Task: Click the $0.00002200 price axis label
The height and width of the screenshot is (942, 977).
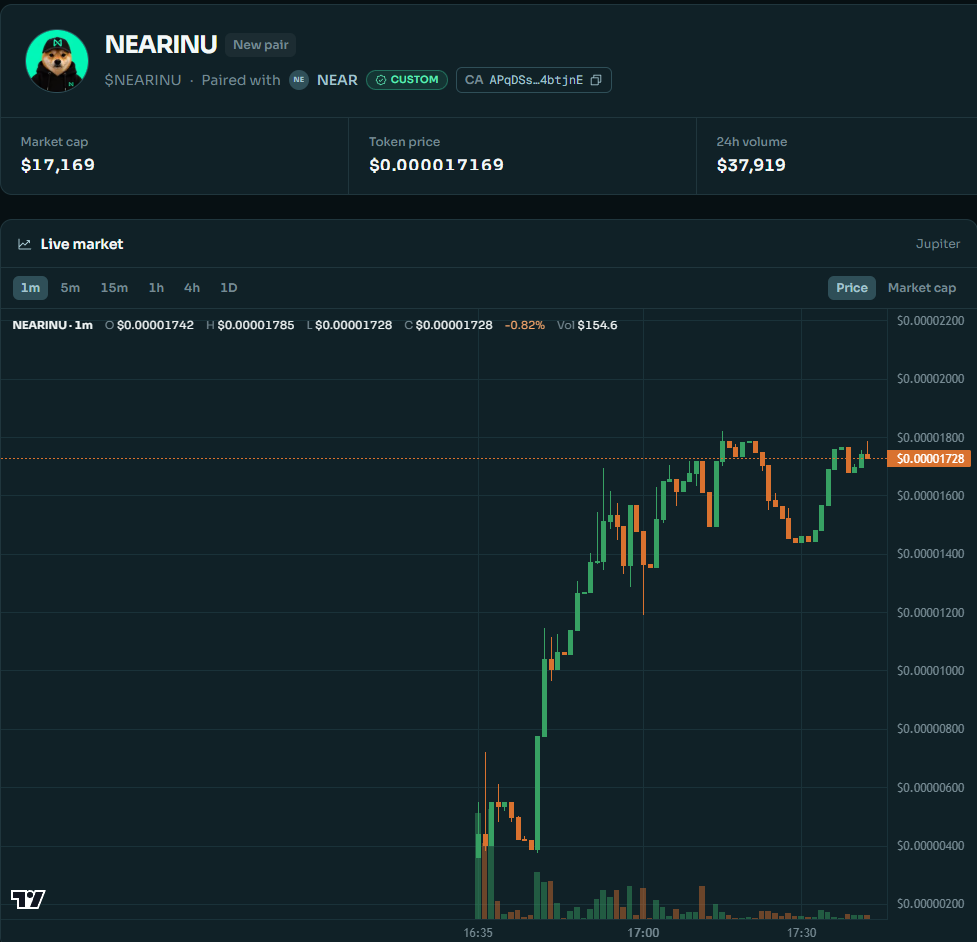Action: coord(930,321)
